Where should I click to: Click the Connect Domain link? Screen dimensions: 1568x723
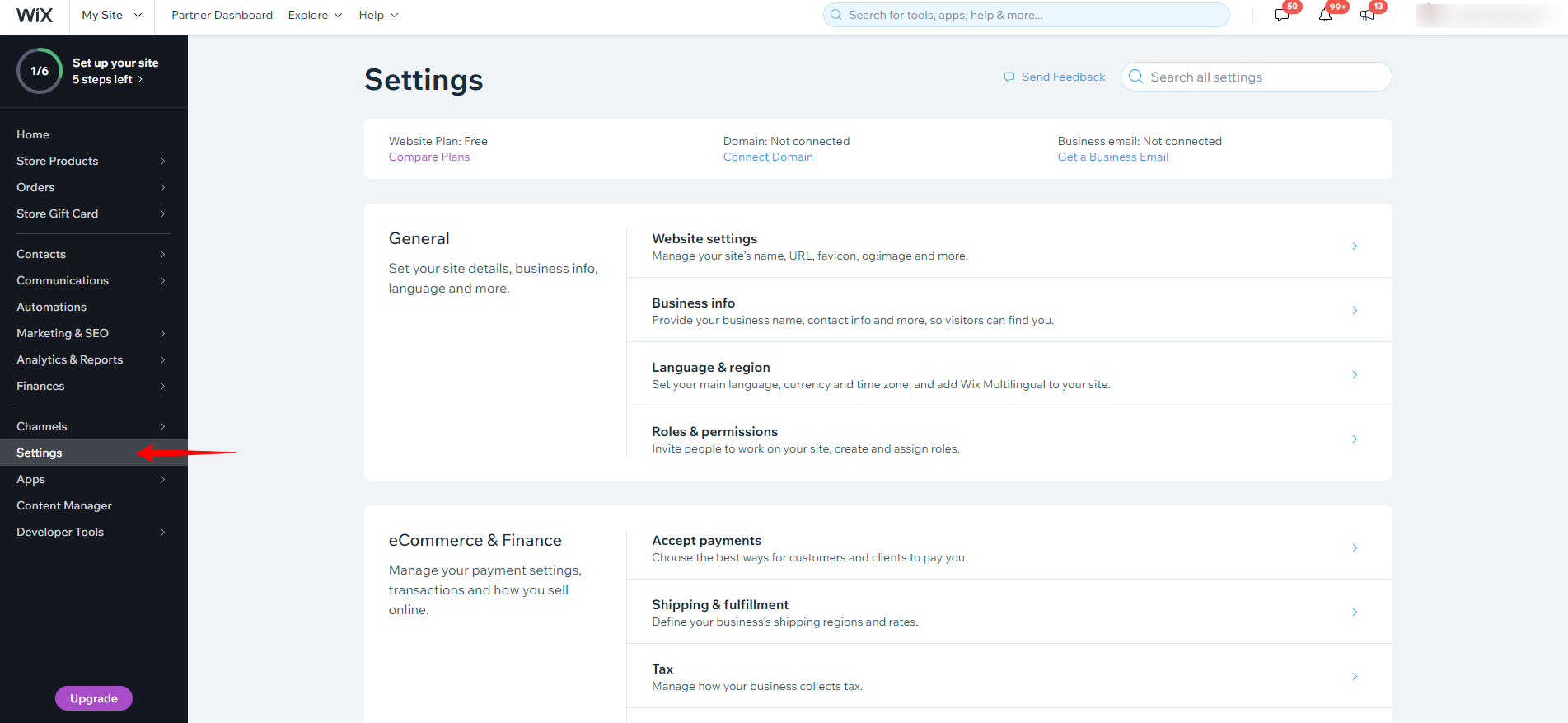[x=768, y=157]
